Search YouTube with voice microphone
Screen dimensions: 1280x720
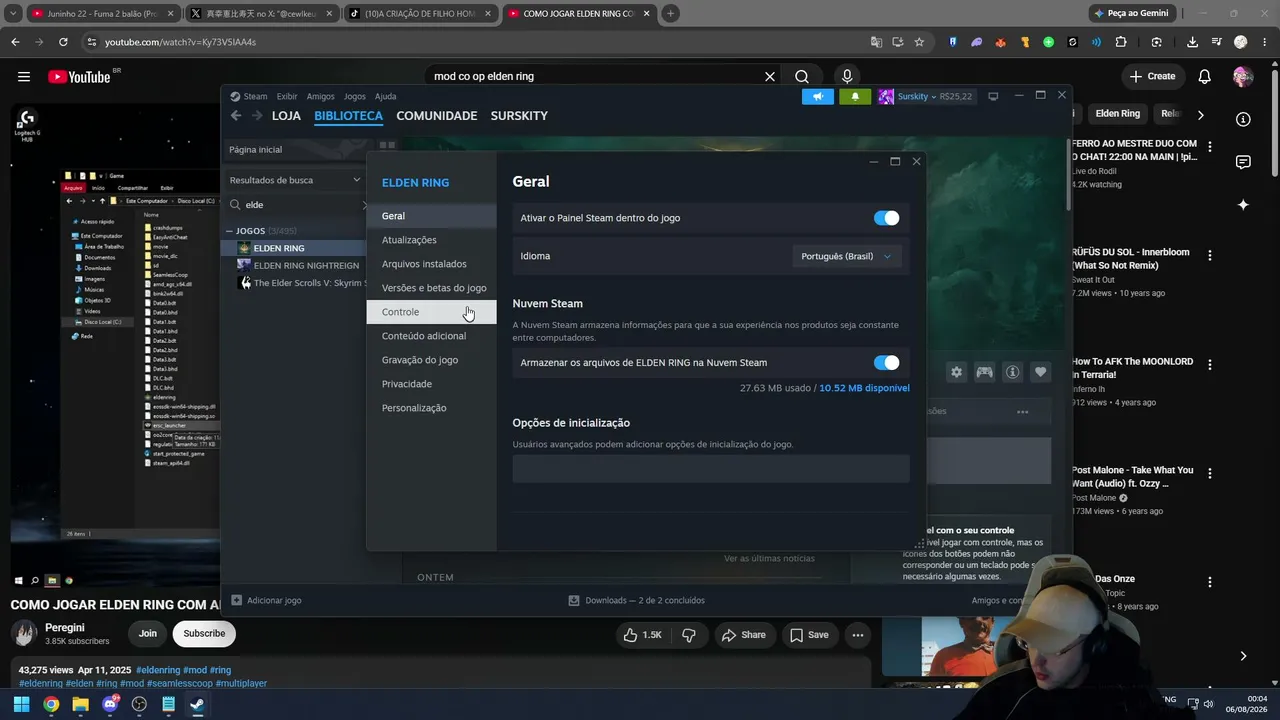point(847,76)
